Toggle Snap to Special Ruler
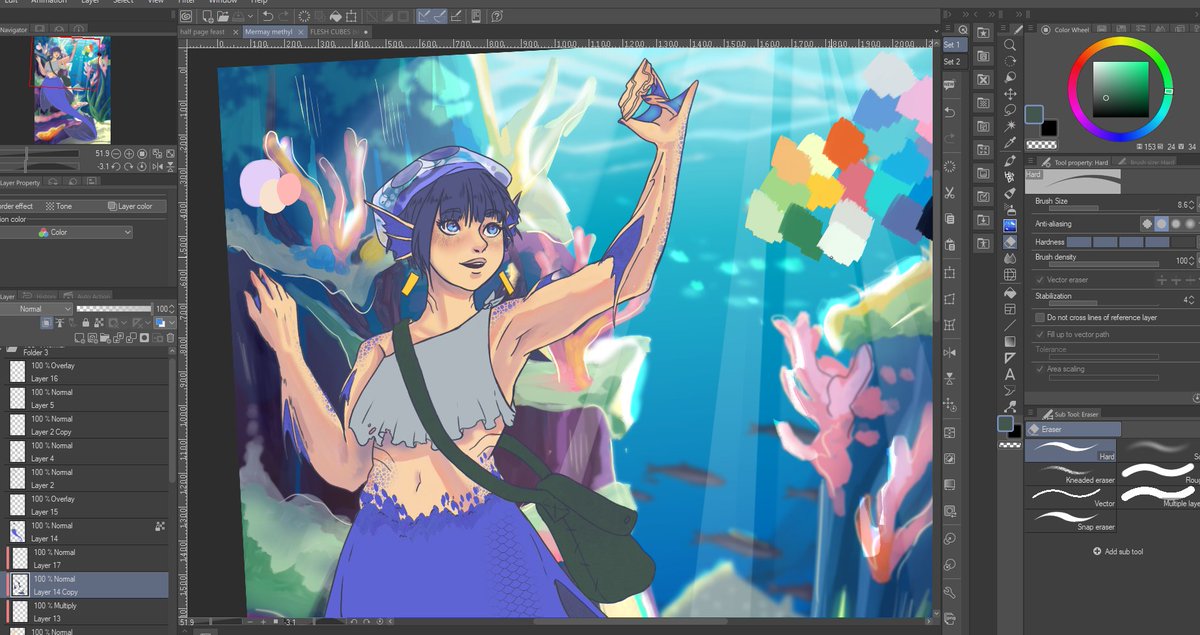 point(440,16)
